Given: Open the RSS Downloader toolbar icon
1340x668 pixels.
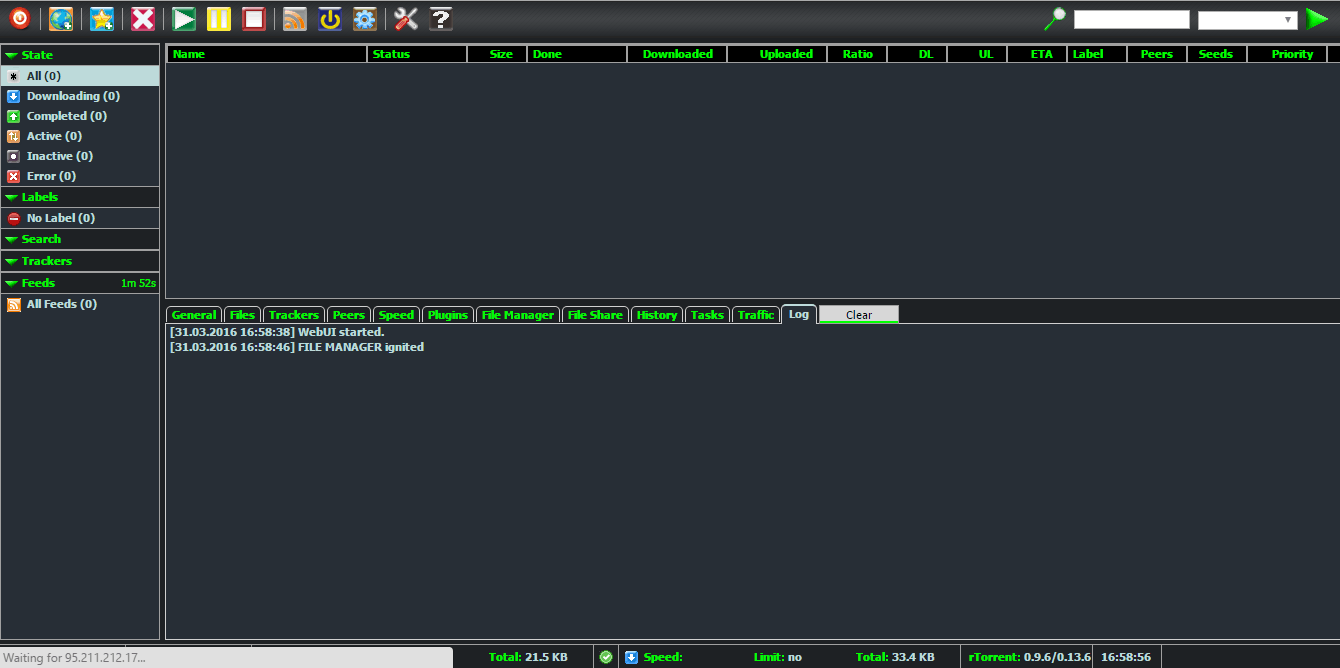Looking at the screenshot, I should point(295,19).
